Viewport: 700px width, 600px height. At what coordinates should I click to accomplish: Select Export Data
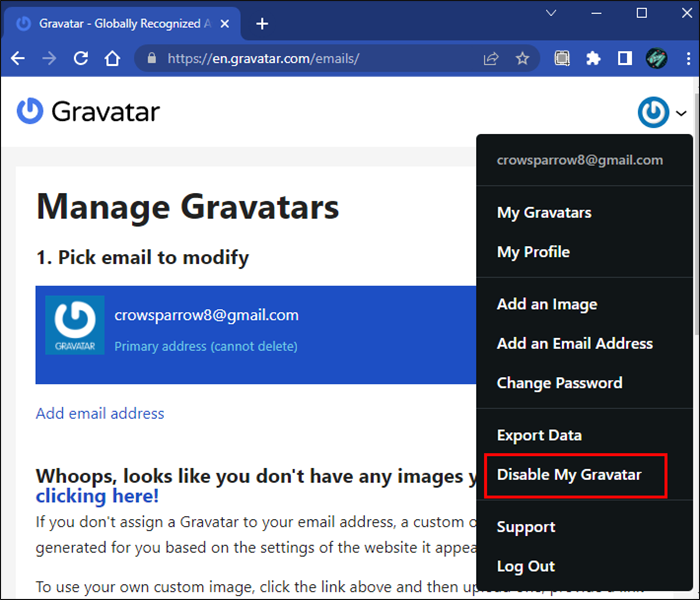[539, 435]
